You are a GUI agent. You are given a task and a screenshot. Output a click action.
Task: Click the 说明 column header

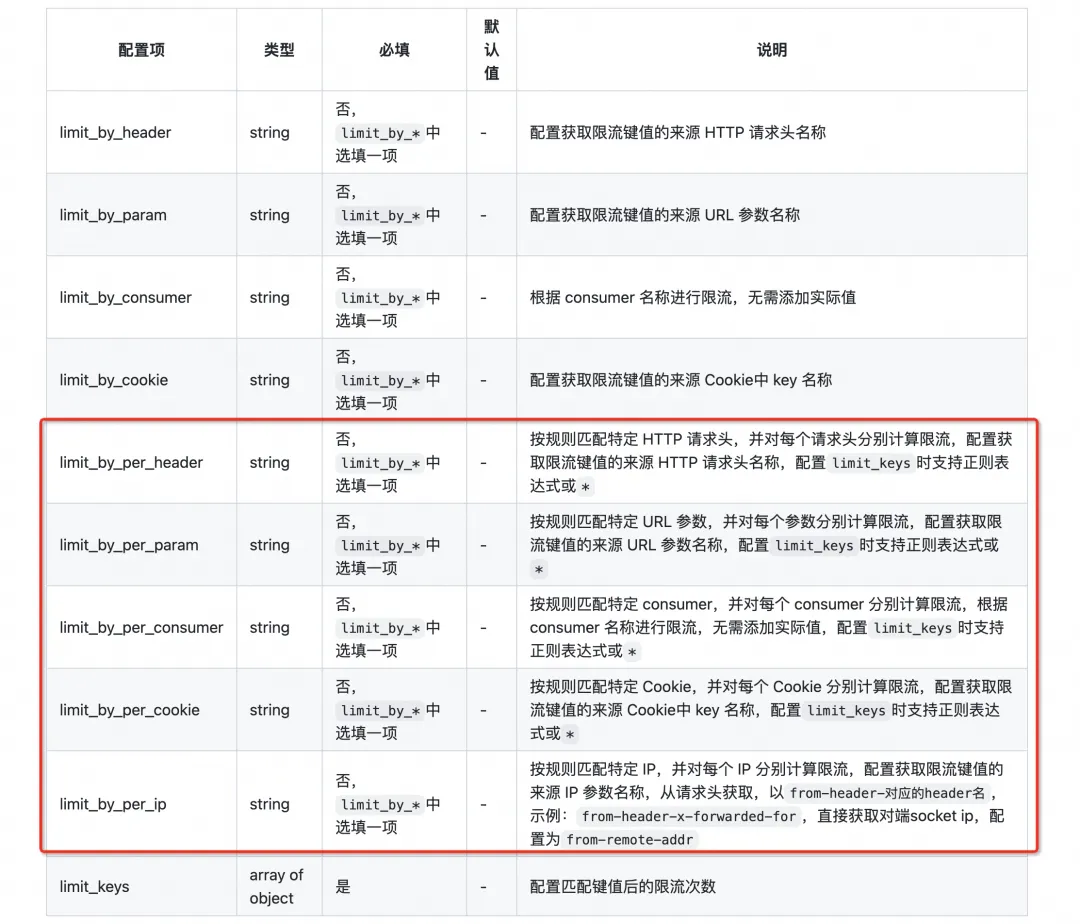(x=771, y=50)
